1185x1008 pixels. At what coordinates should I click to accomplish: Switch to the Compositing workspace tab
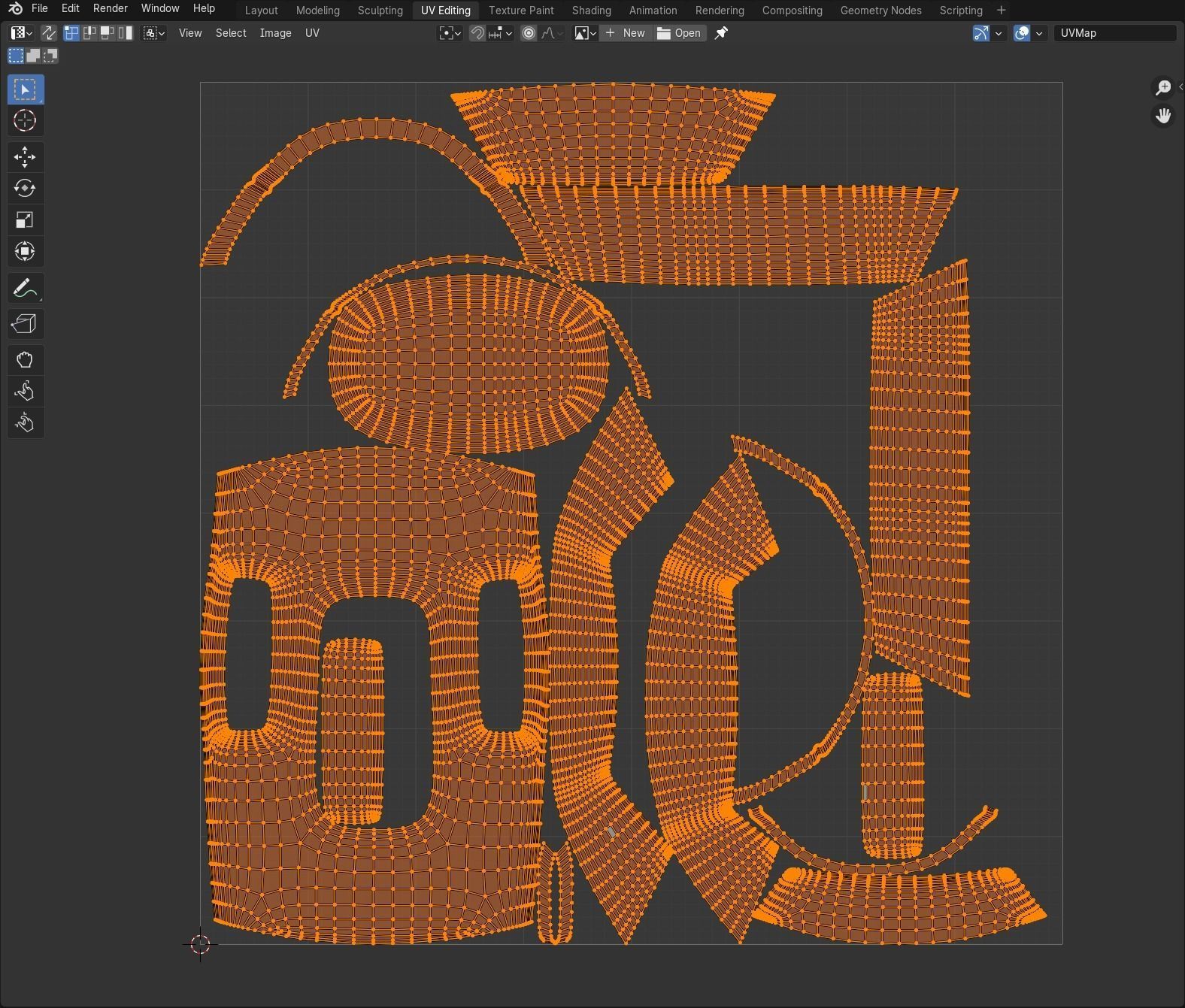(x=793, y=11)
